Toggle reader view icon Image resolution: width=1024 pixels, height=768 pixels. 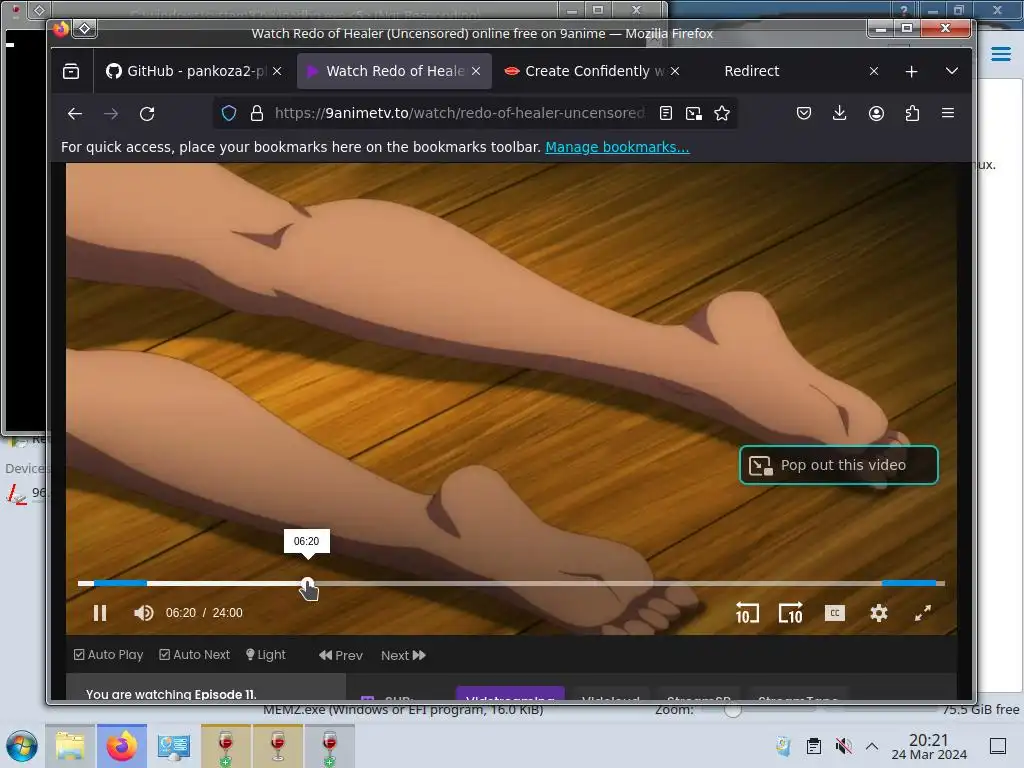coord(665,114)
